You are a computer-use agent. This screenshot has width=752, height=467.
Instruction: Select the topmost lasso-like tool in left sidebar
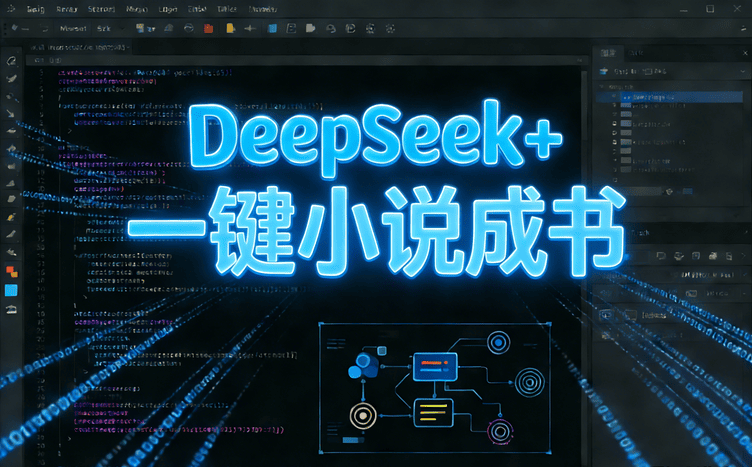pos(11,61)
